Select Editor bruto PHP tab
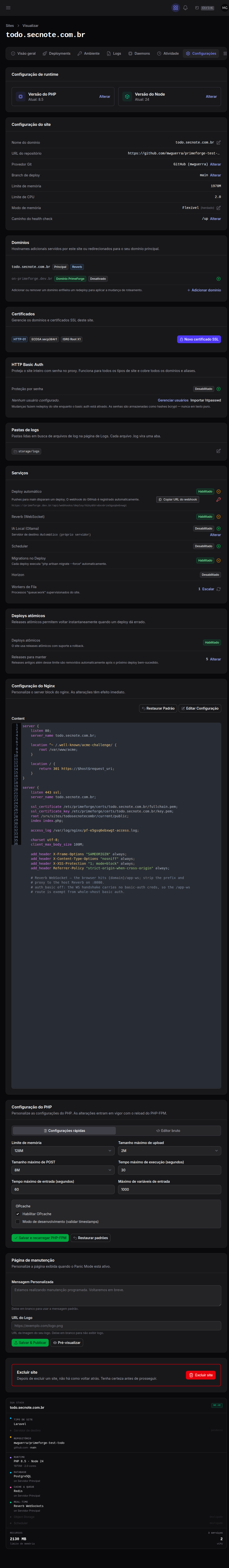This screenshot has width=229, height=1568. [x=168, y=1131]
